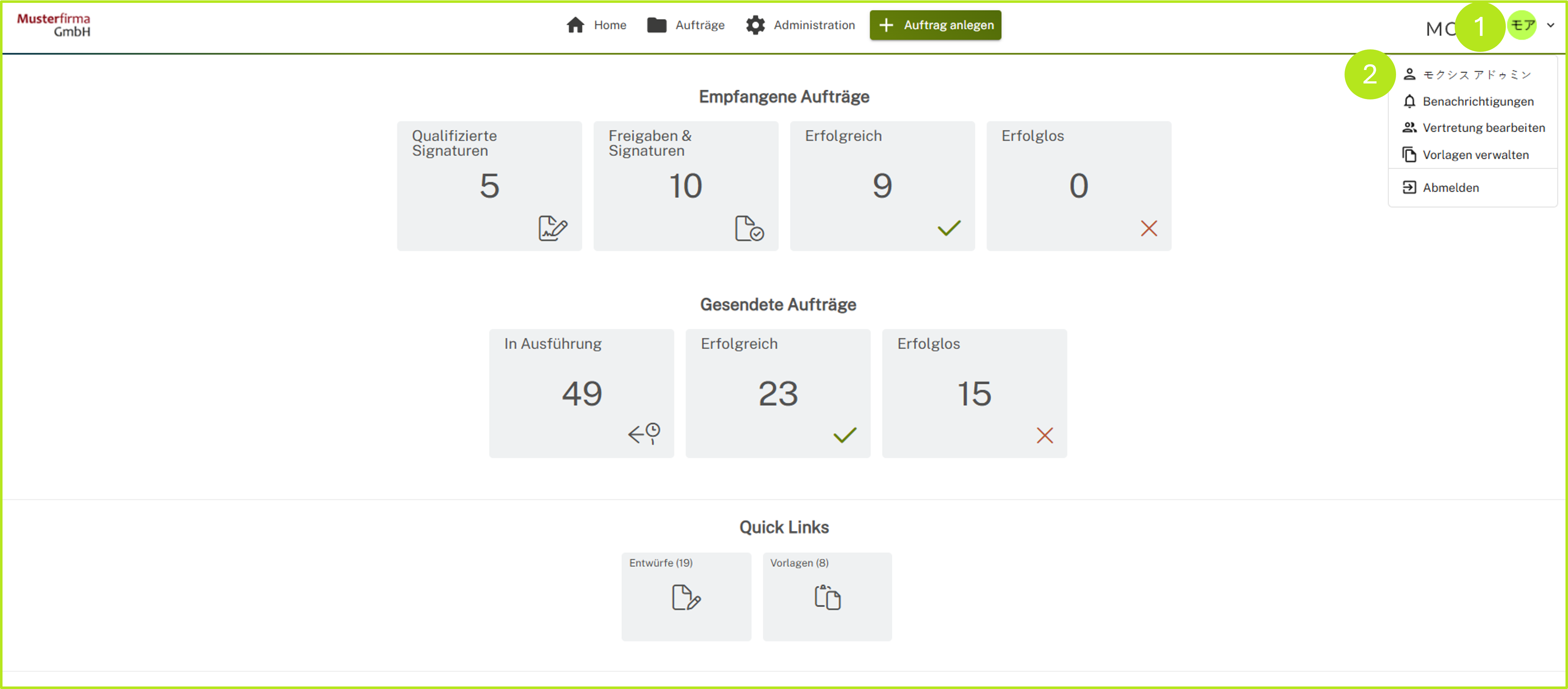Screen dimensions: 1568x689
Task: Collapse the user menu chevron arrow
Action: 1550,26
